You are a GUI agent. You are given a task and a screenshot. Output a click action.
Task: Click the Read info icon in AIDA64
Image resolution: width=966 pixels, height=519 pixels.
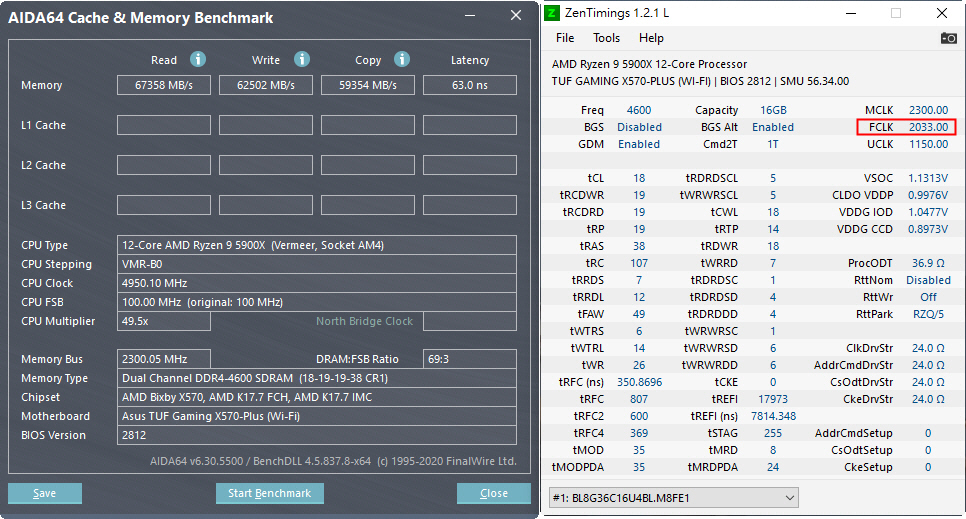coord(198,59)
